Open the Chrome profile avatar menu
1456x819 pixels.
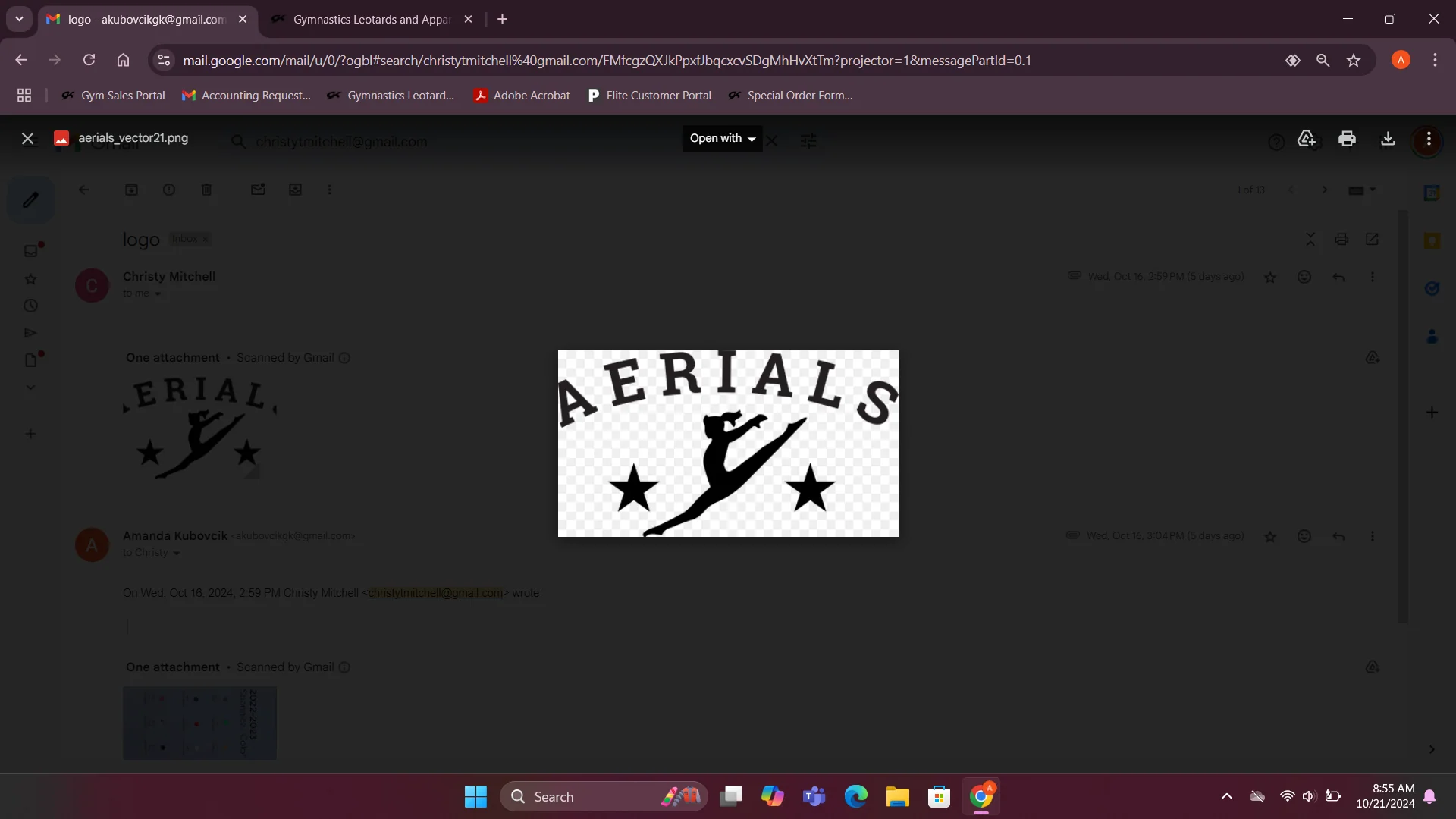1401,60
